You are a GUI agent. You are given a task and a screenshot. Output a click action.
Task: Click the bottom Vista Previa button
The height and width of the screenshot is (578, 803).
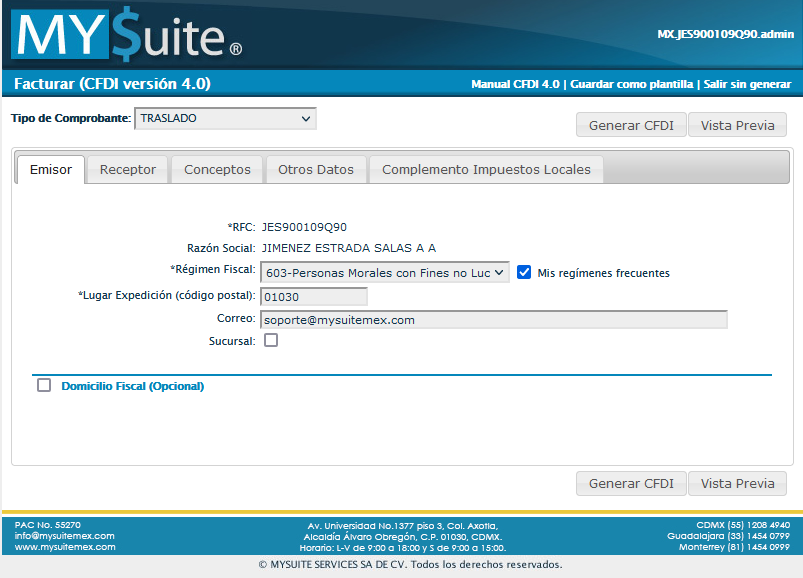coord(737,484)
